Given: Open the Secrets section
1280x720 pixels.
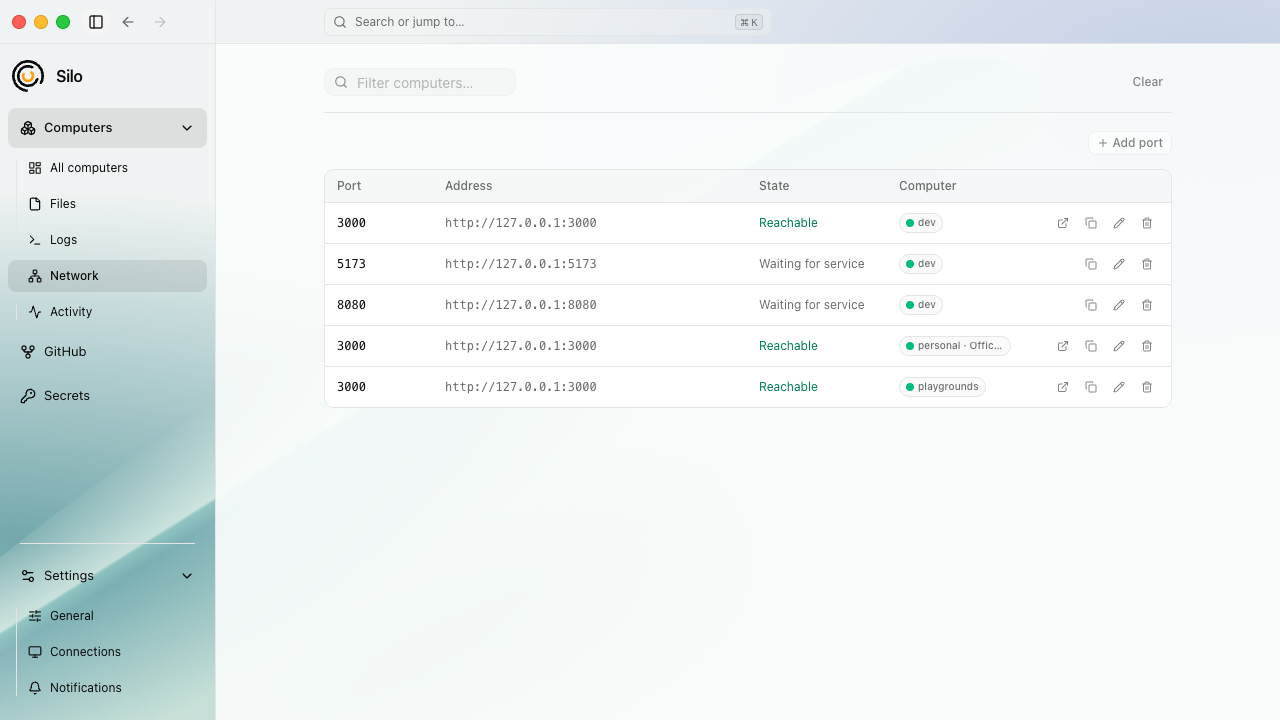Looking at the screenshot, I should point(107,396).
